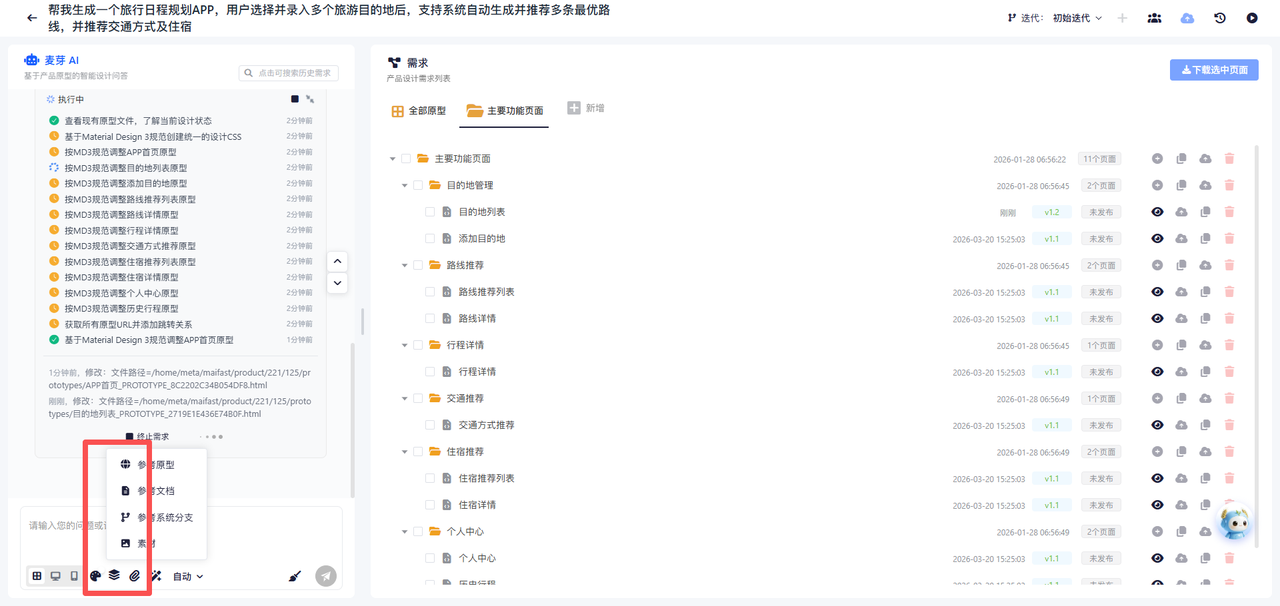Tick the checkbox for 路线推荐列表

coord(430,292)
